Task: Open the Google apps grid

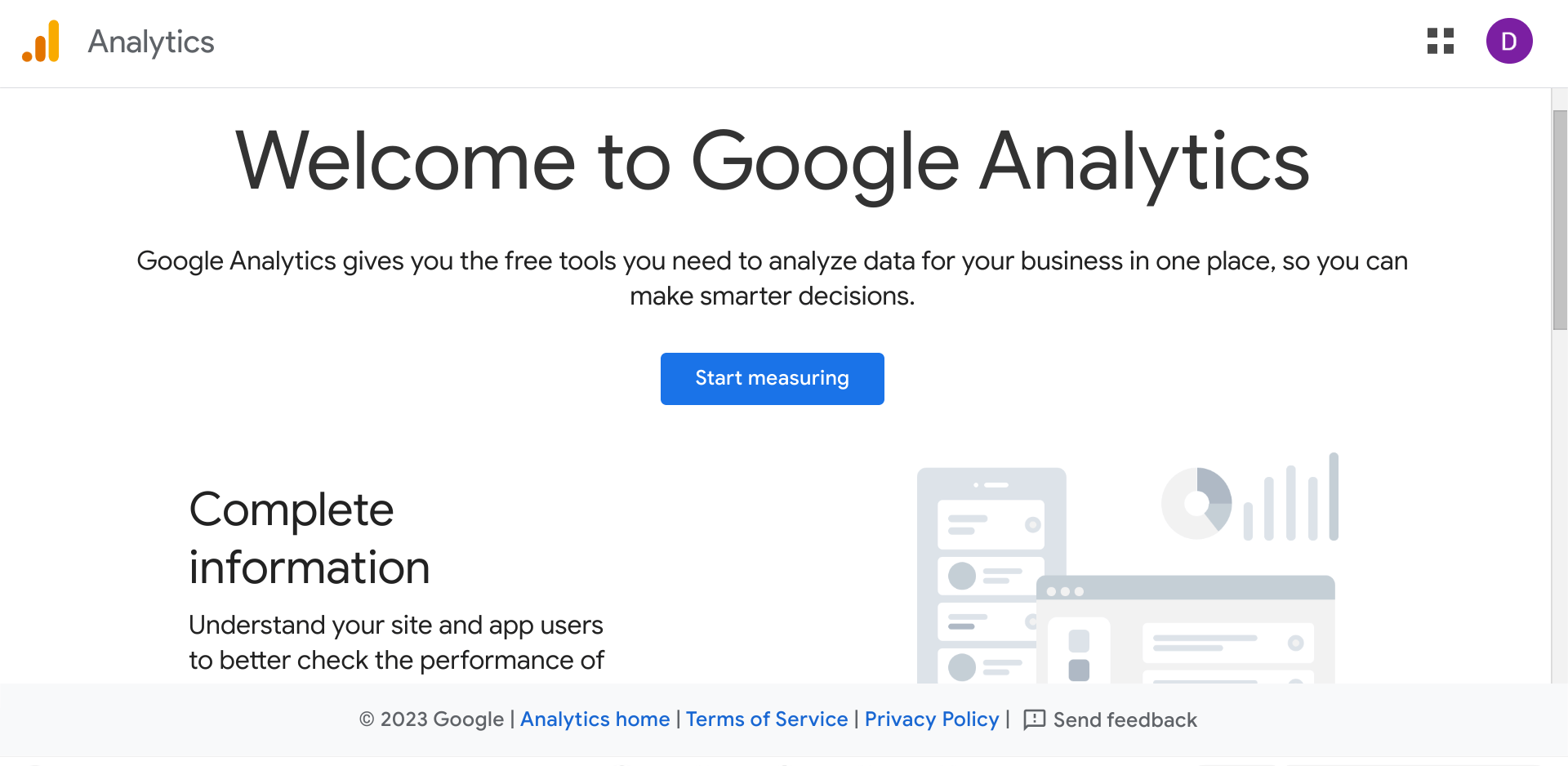Action: [1440, 42]
